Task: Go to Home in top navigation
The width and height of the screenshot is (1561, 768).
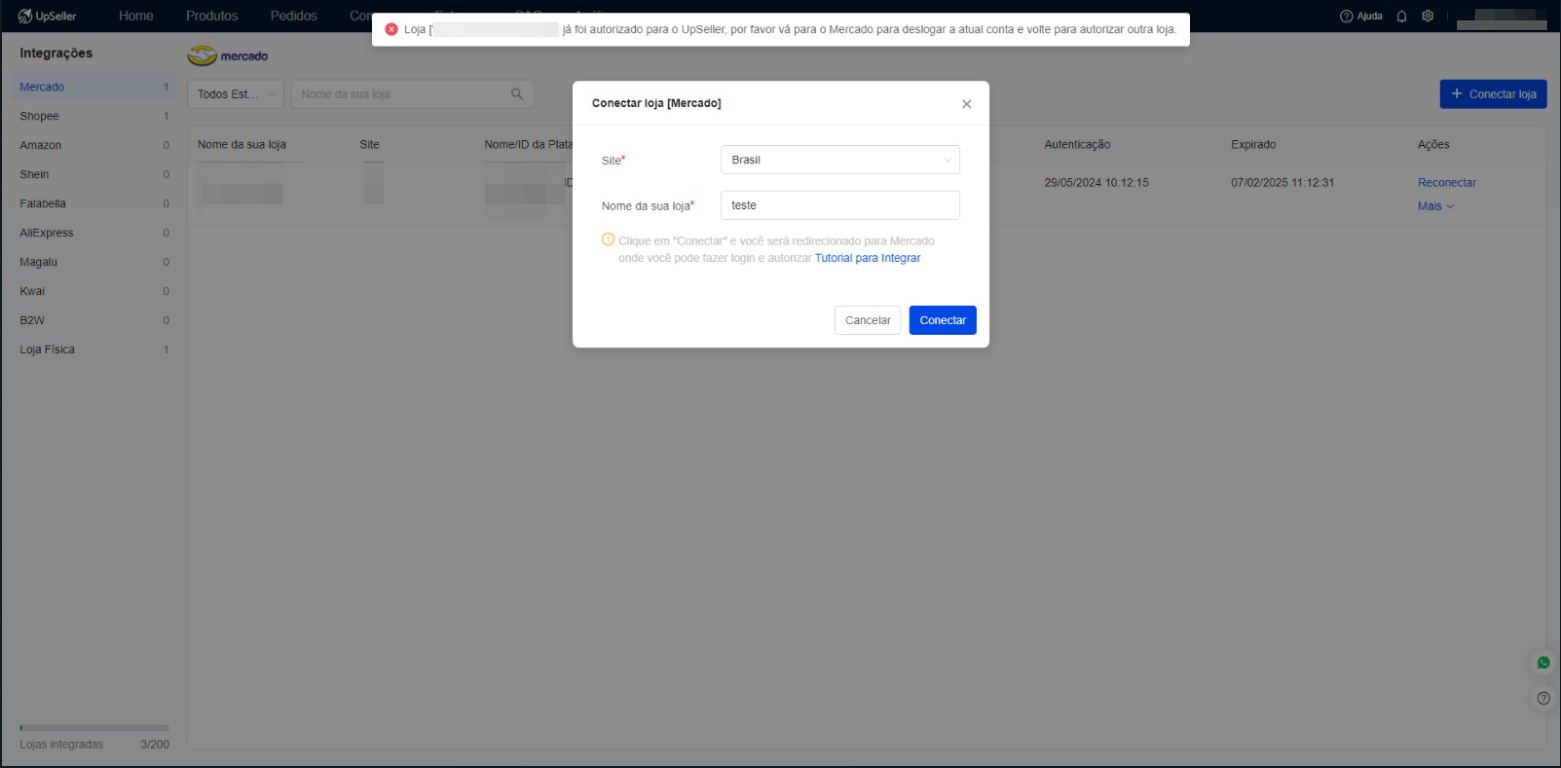Action: point(136,16)
